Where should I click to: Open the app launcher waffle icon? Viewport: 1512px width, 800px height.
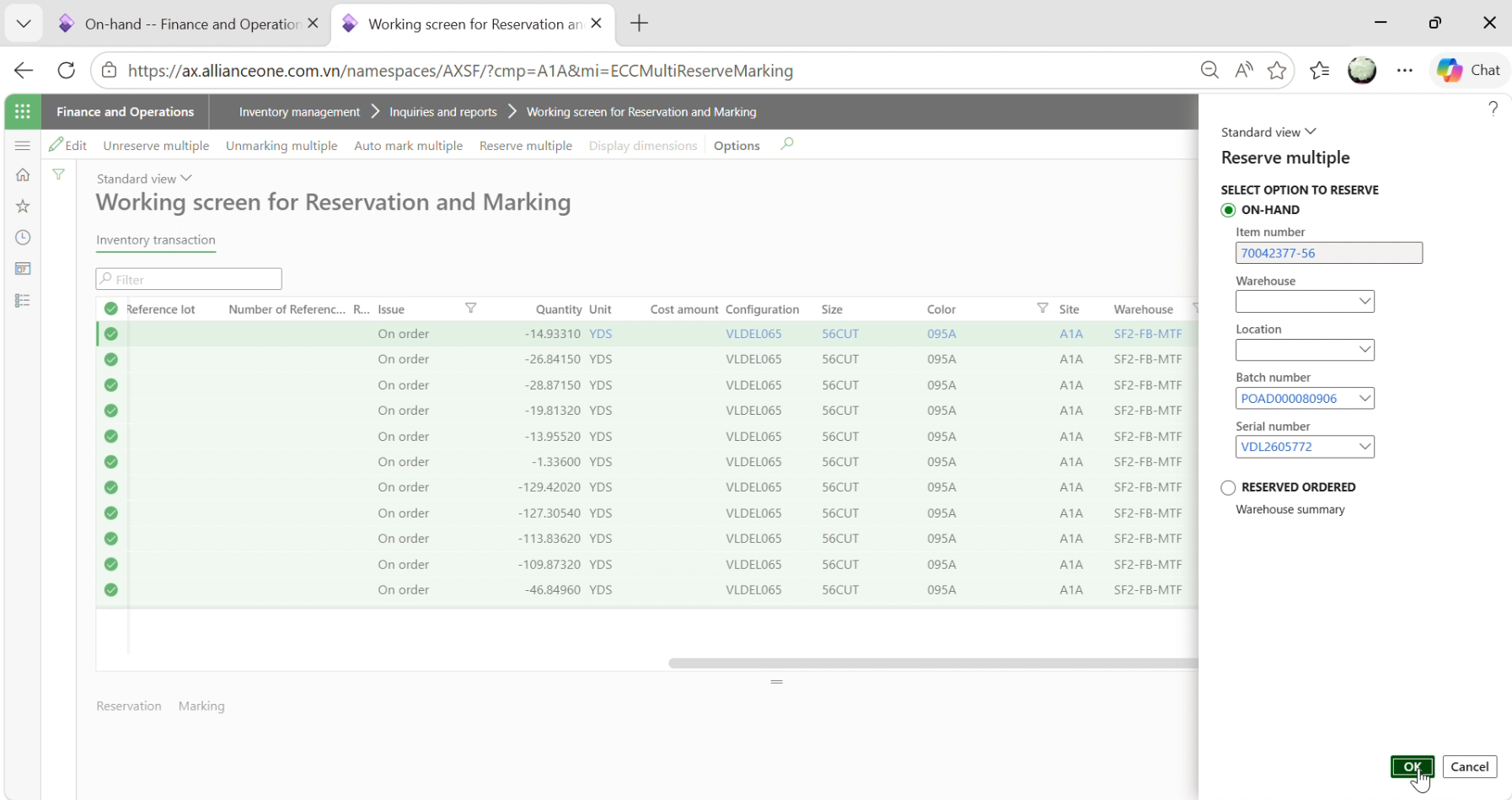pos(23,111)
